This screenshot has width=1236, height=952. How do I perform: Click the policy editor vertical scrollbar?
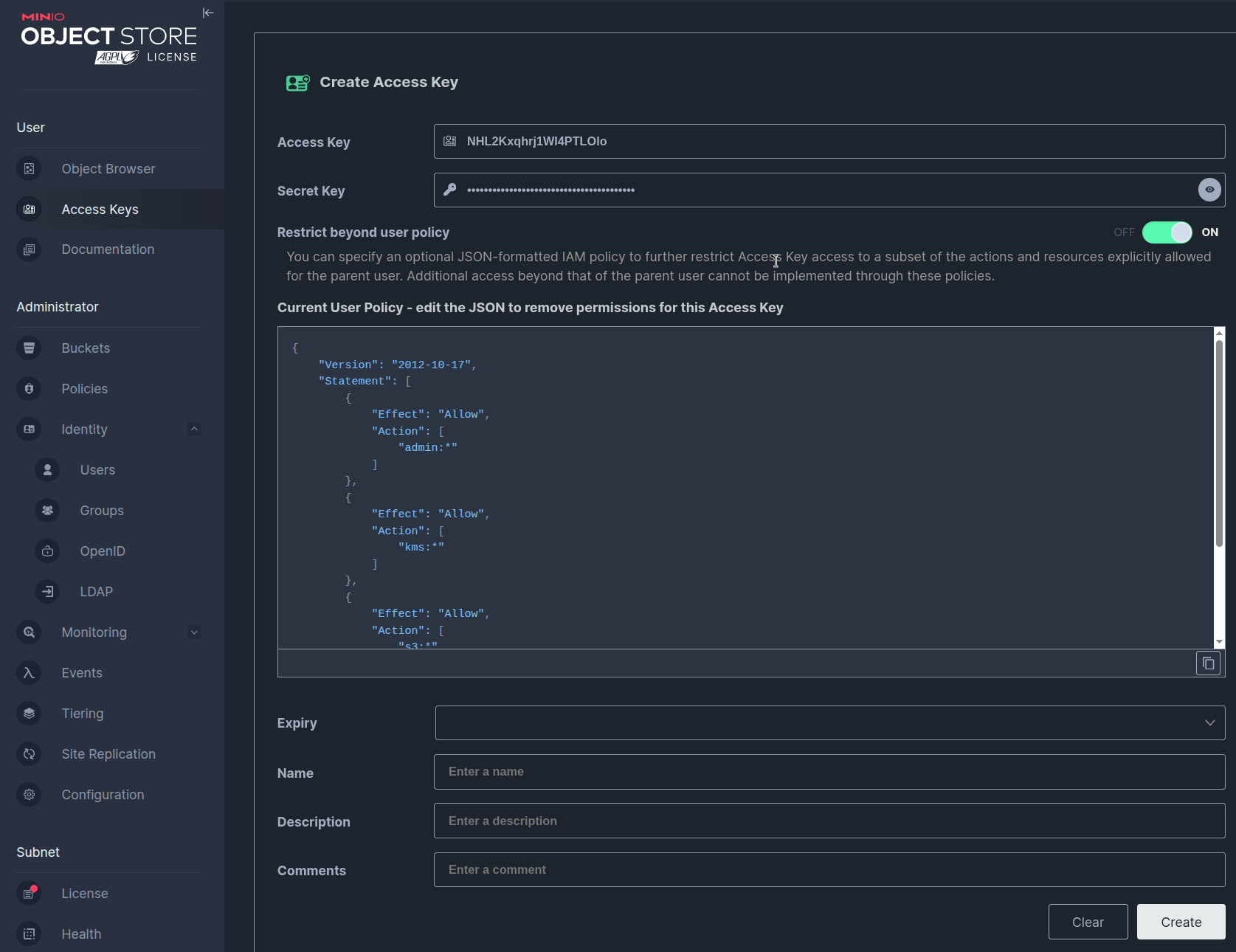(x=1219, y=443)
